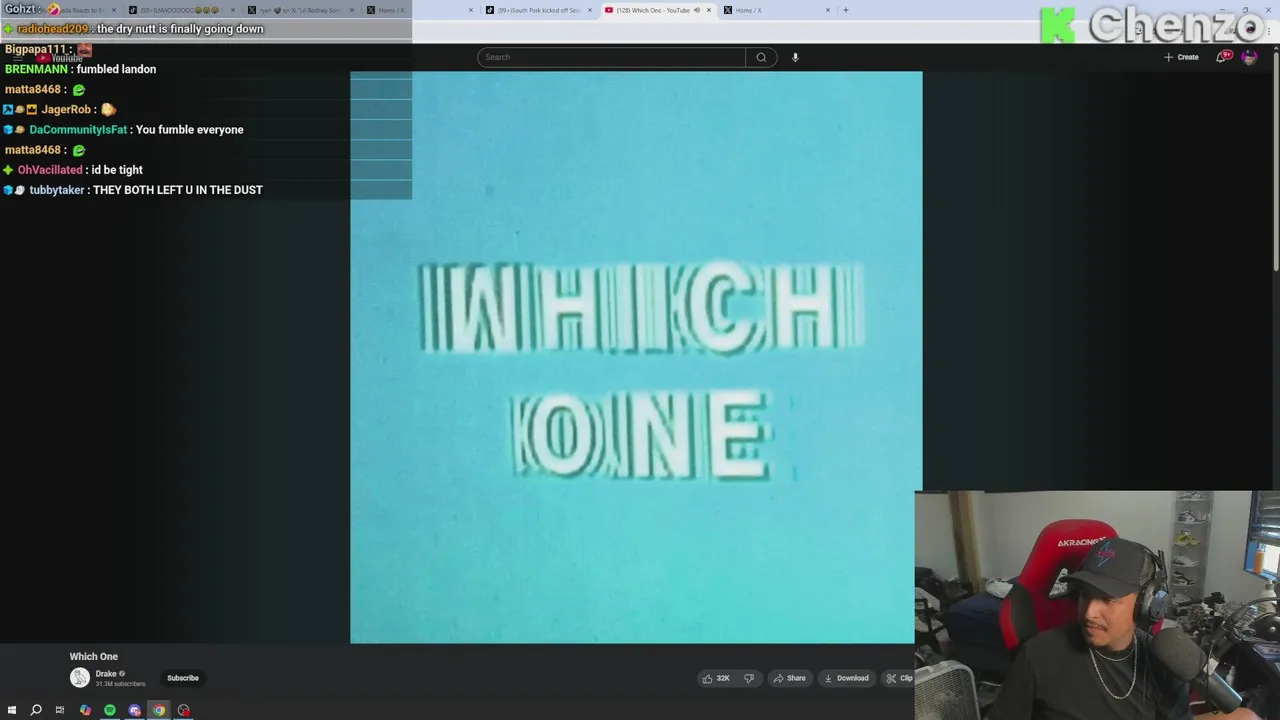This screenshot has height=720, width=1280.
Task: Like the video with 32K likes
Action: point(715,678)
